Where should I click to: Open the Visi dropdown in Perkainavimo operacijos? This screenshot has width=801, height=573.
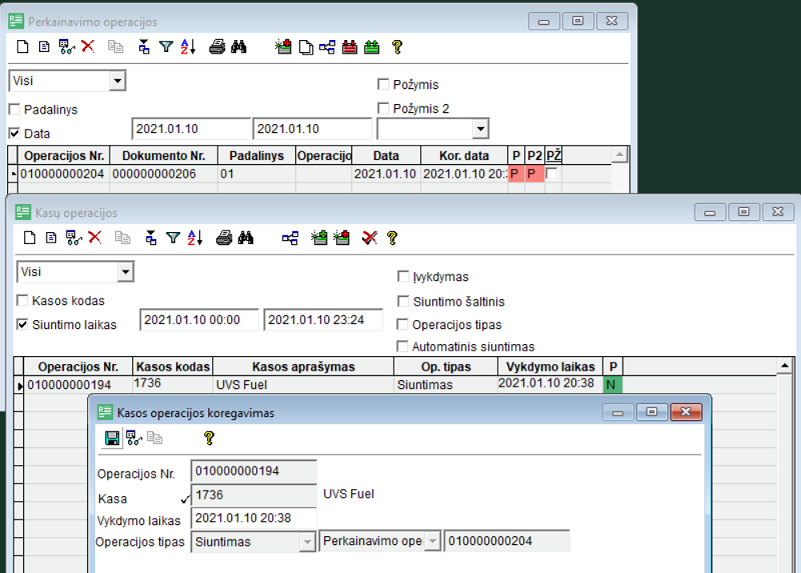point(117,81)
